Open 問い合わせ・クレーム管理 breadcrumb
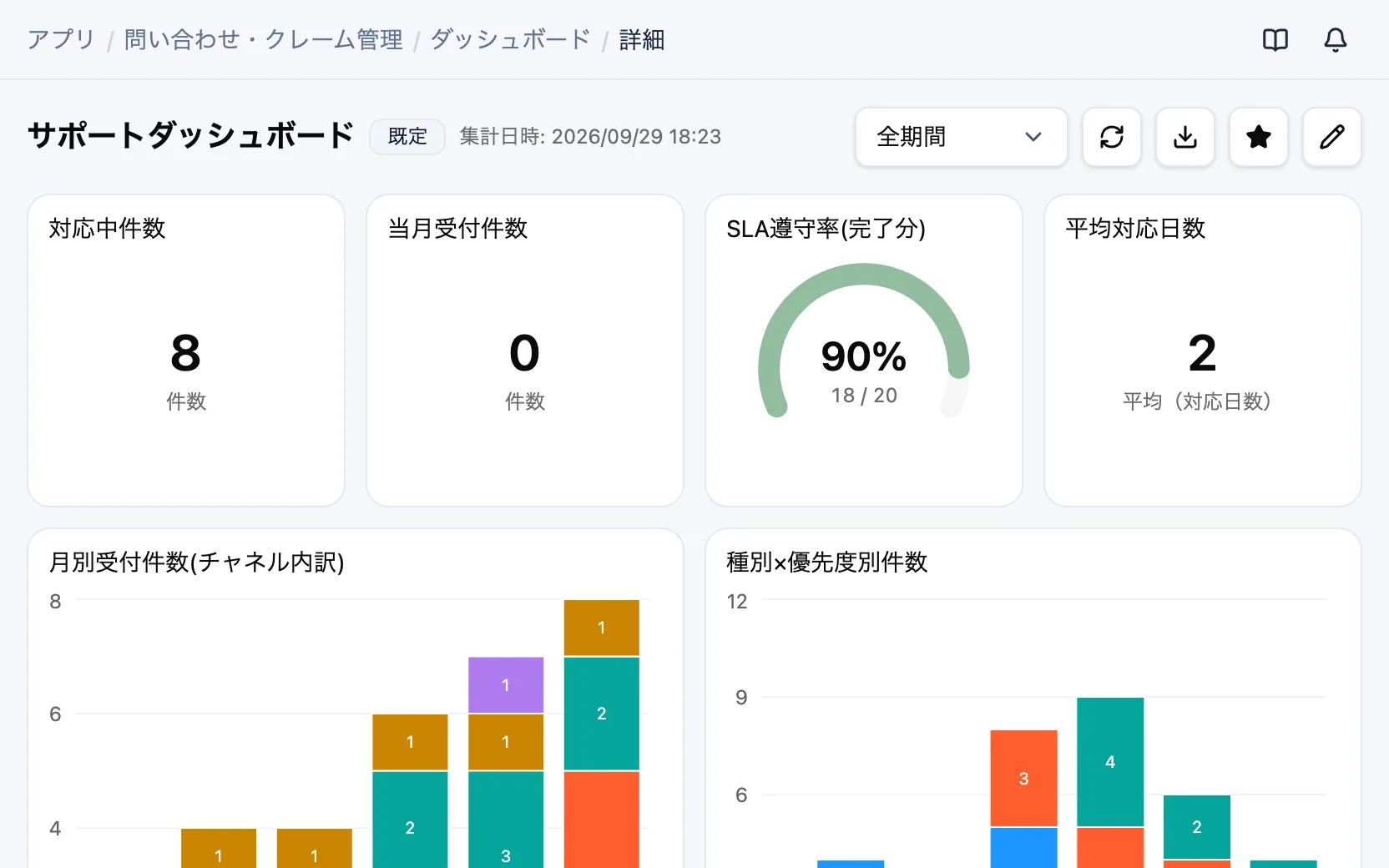The height and width of the screenshot is (868, 1389). [x=263, y=39]
